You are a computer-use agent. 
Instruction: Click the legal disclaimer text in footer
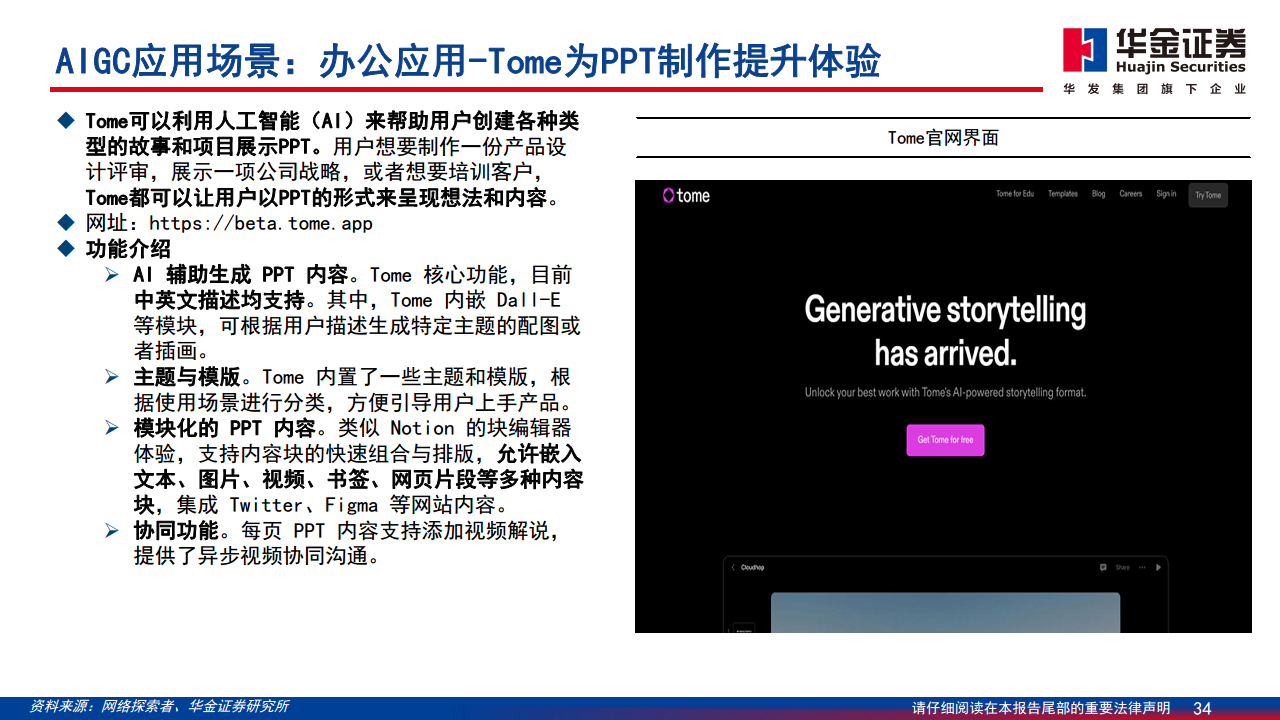point(1041,708)
